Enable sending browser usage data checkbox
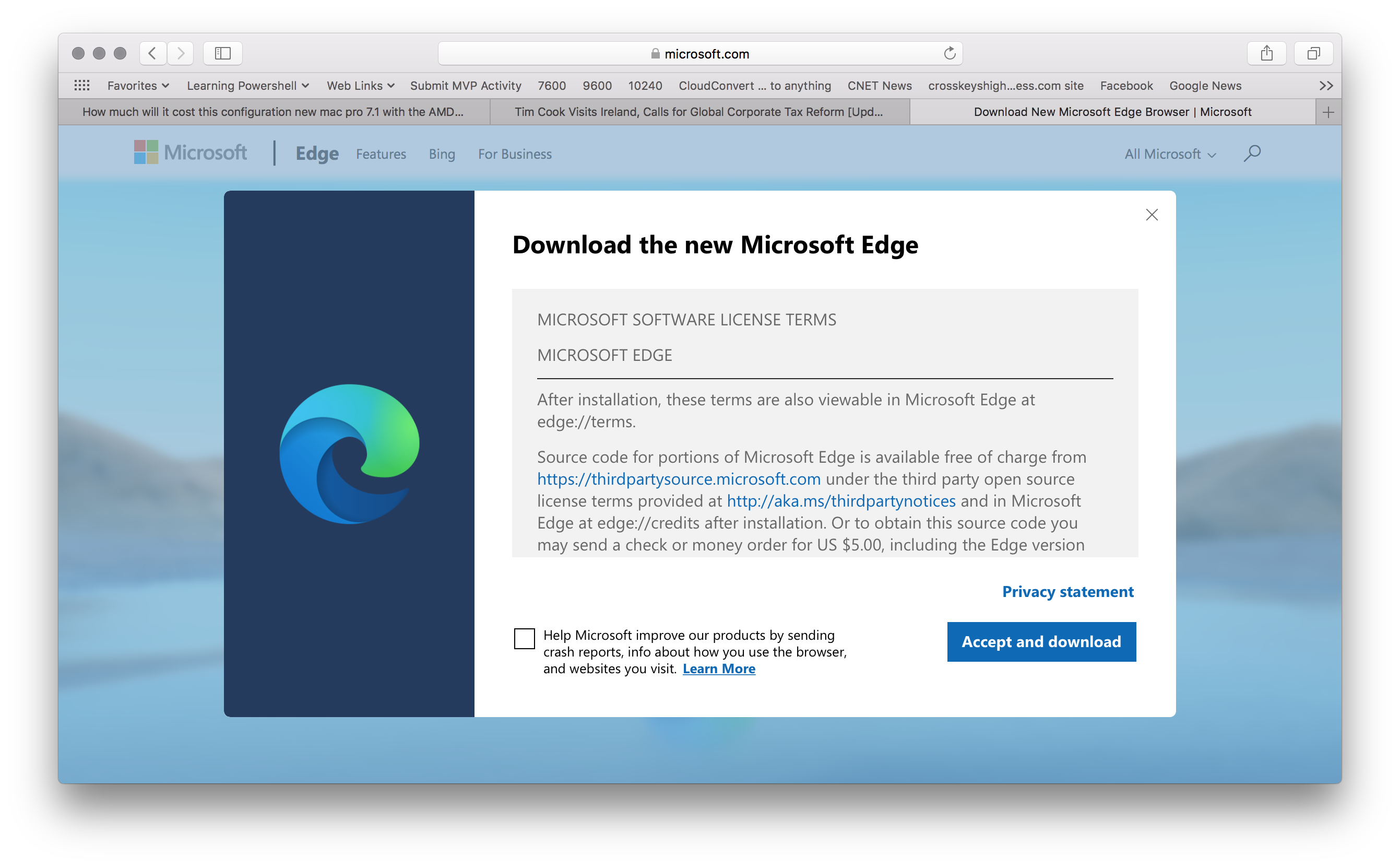This screenshot has height=867, width=1400. coord(524,640)
